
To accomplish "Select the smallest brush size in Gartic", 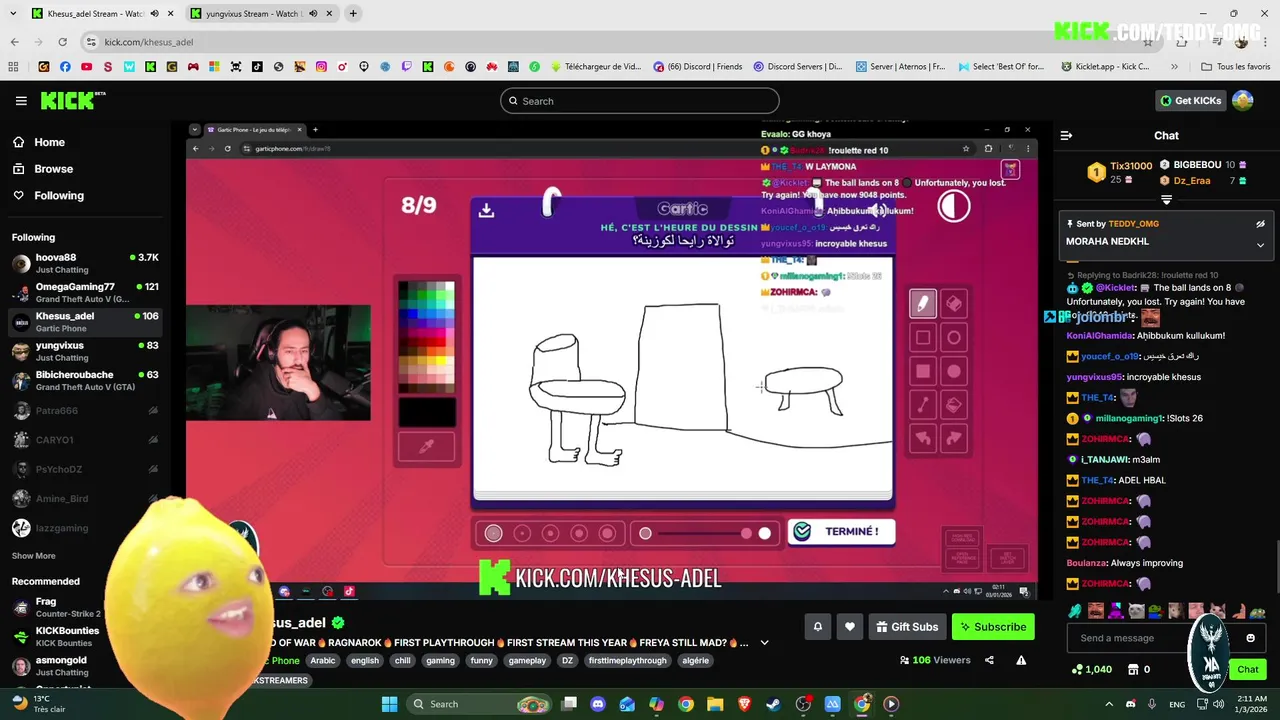I will point(493,534).
